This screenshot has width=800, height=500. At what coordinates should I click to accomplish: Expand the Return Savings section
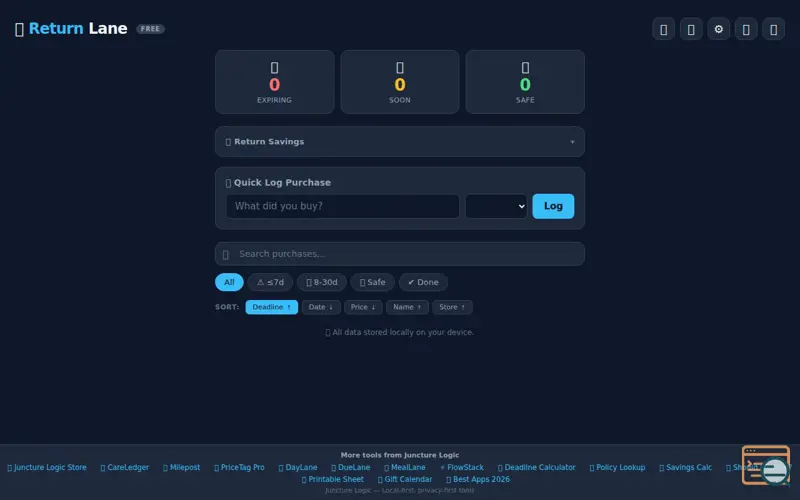pyautogui.click(x=399, y=142)
